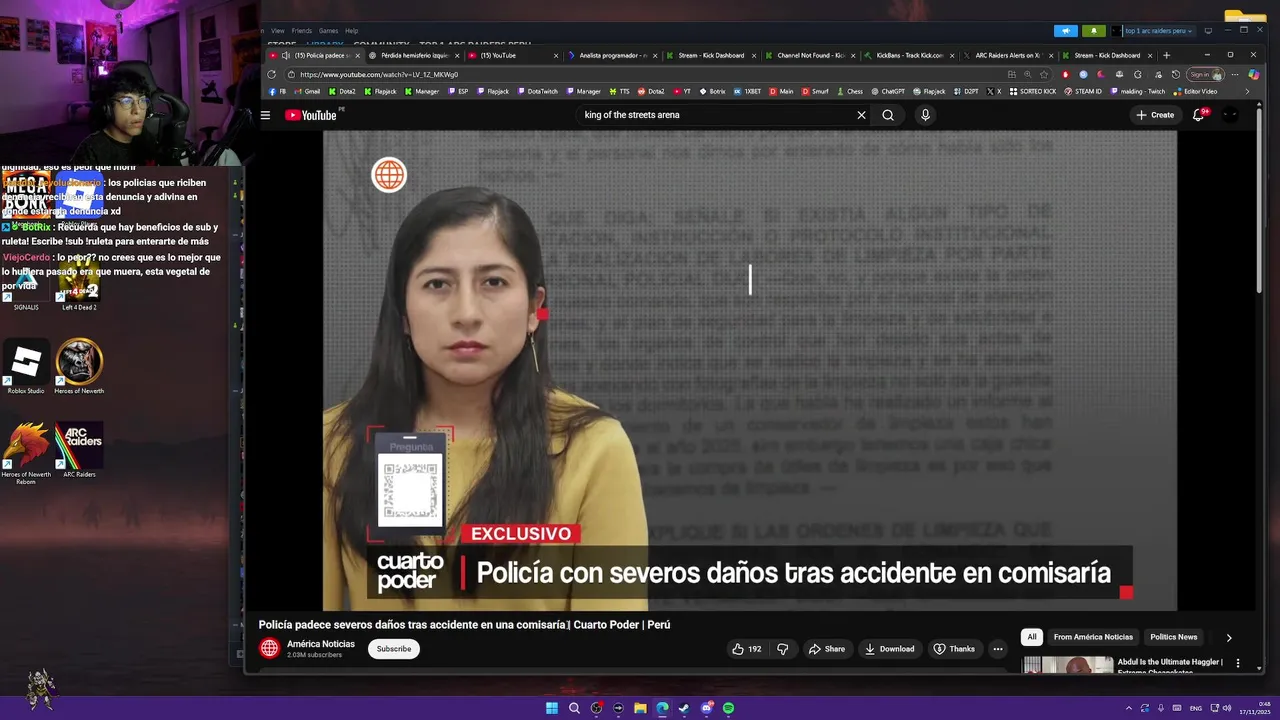This screenshot has height=720, width=1280.
Task: Open the Windows Start menu
Action: point(552,708)
